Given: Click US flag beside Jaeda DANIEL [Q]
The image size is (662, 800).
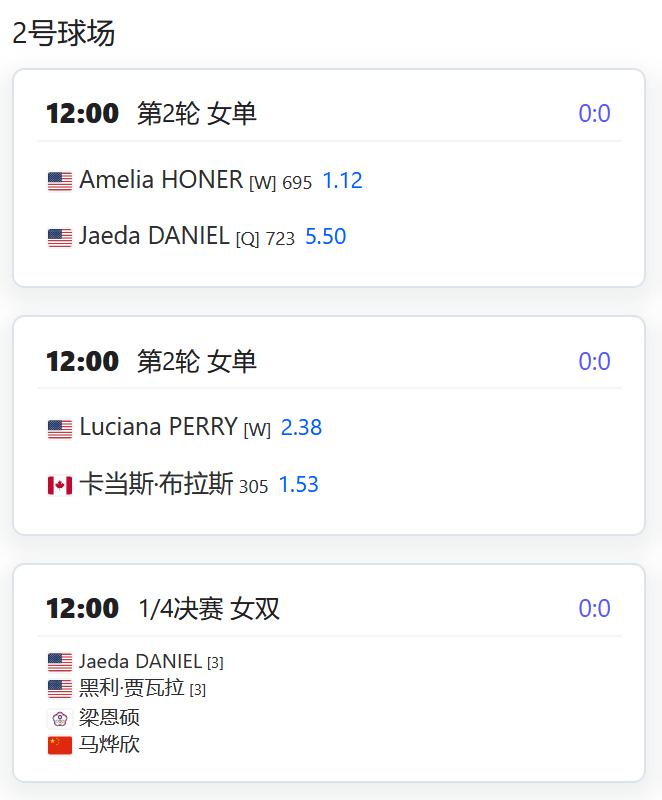Looking at the screenshot, I should point(60,238).
